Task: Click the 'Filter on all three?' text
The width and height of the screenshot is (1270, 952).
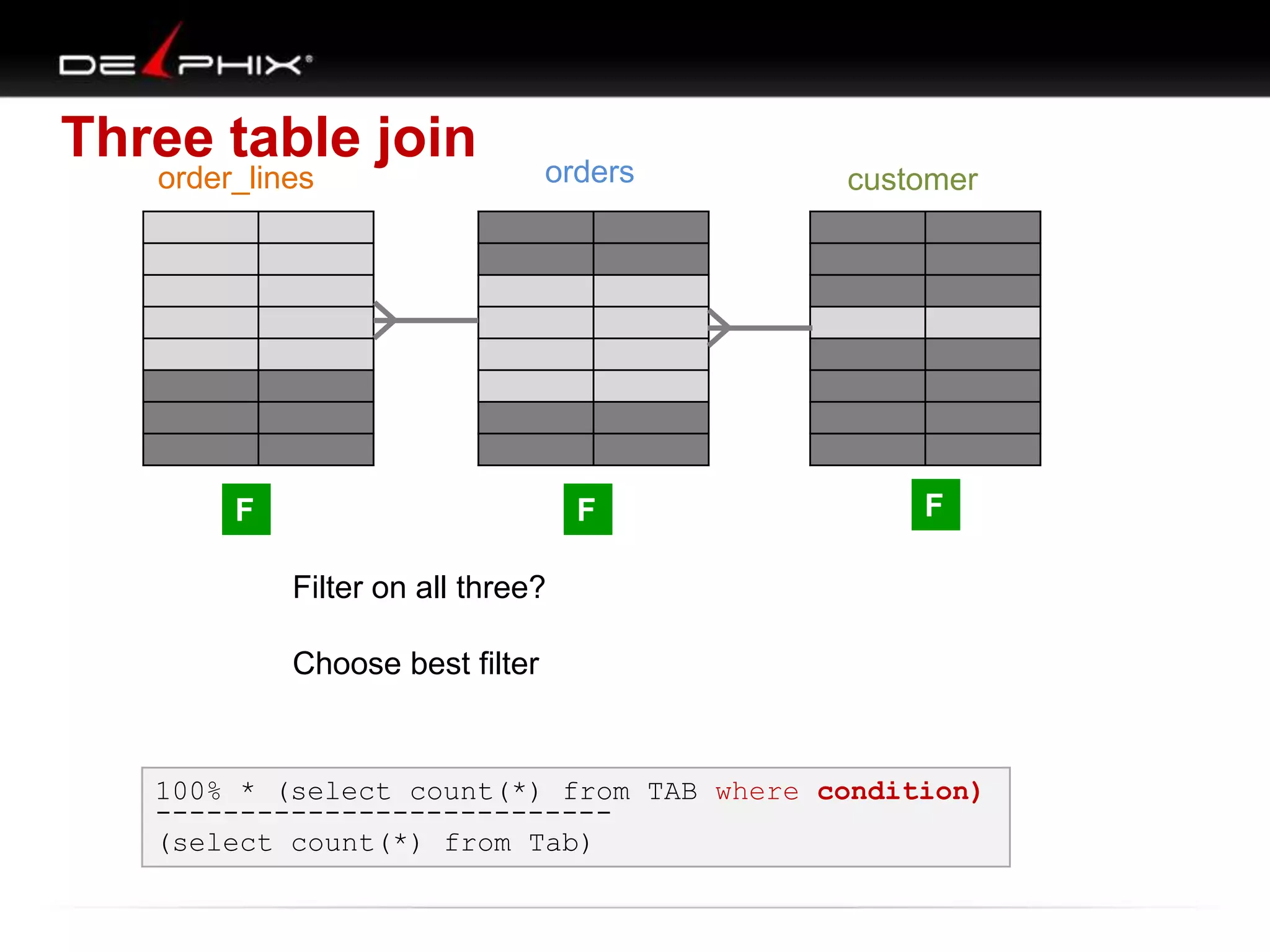Action: [x=419, y=587]
